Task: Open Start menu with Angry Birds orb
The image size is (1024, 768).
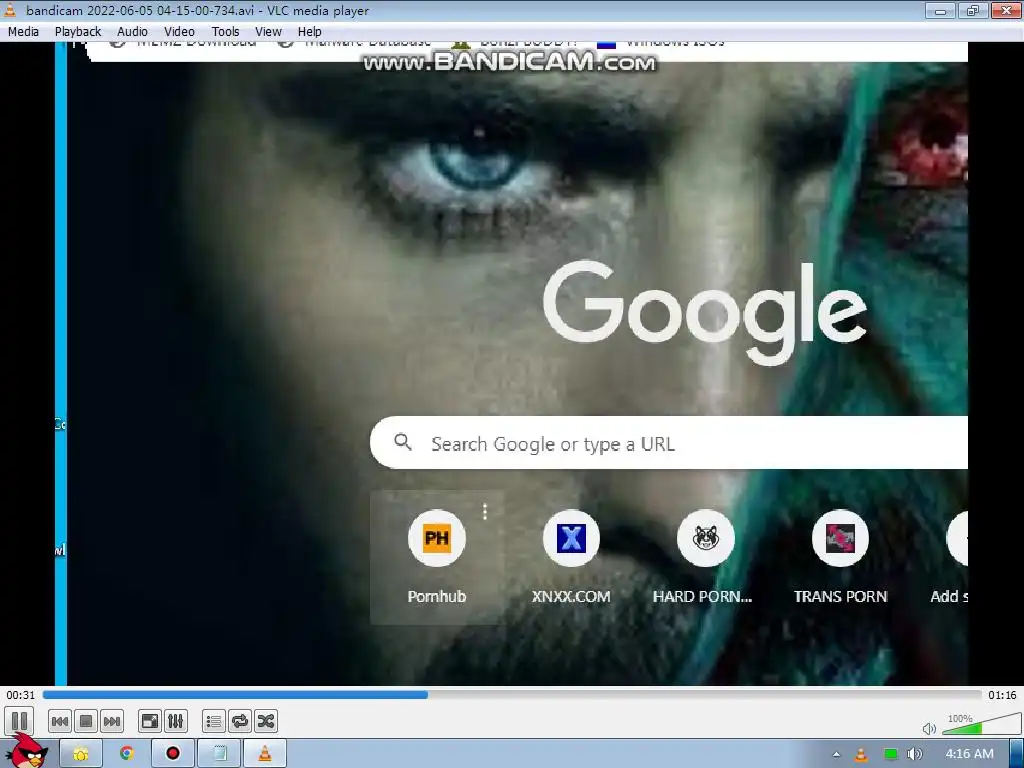Action: pyautogui.click(x=25, y=751)
